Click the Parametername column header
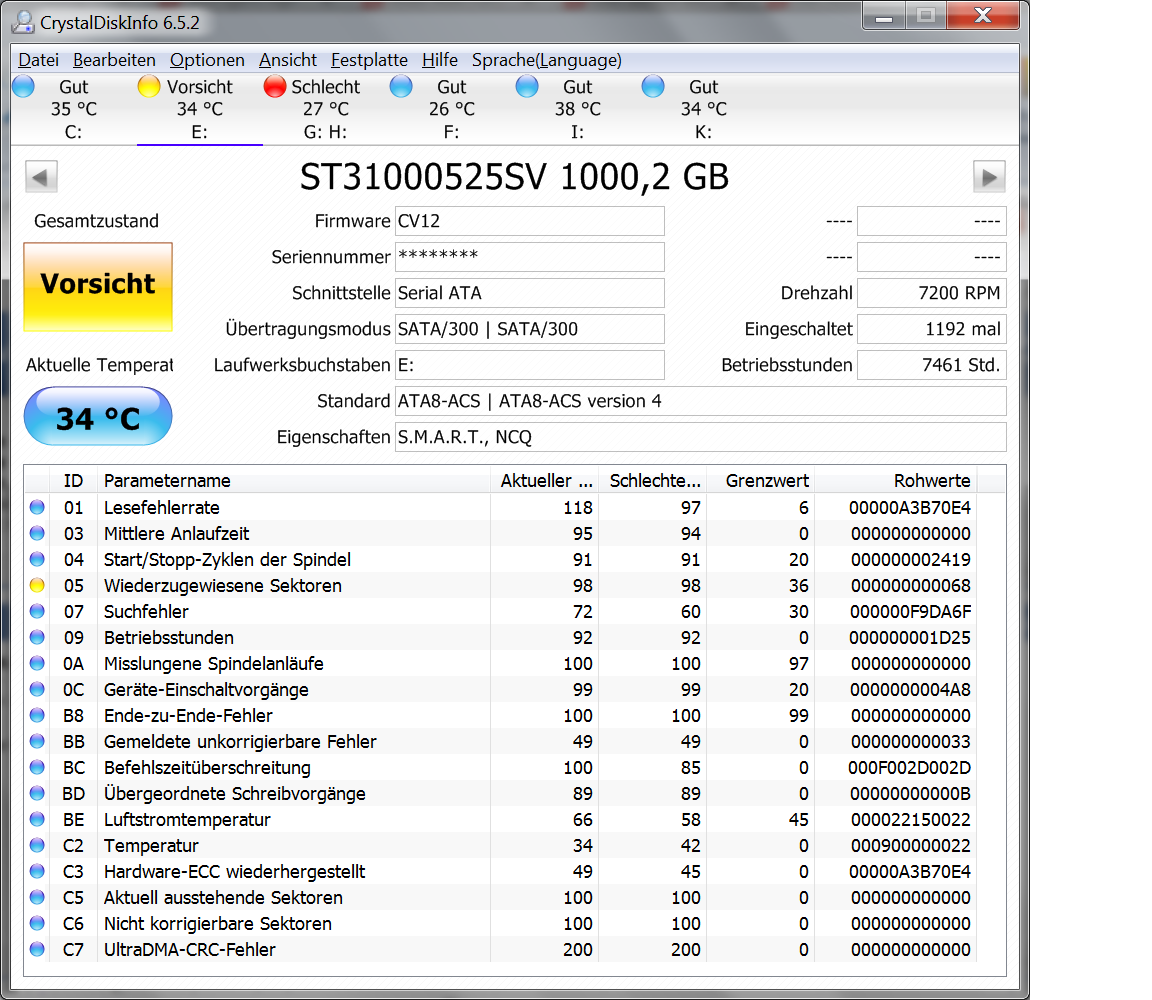Screen dimensions: 1152x1000 click(294, 481)
